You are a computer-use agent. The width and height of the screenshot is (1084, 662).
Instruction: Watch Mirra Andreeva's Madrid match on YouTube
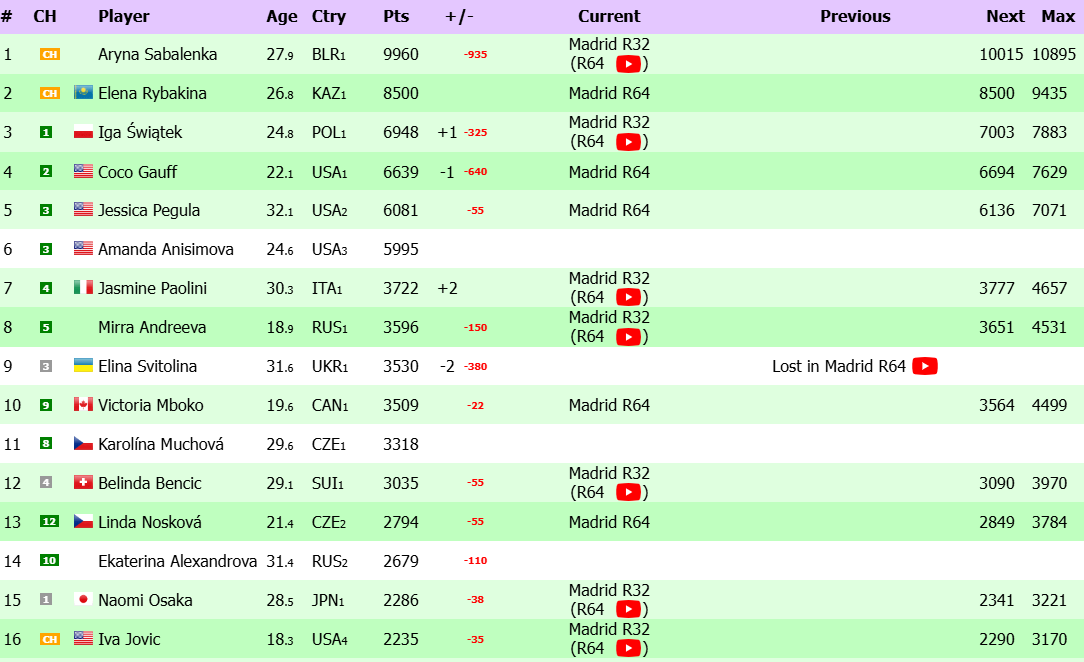(x=628, y=336)
